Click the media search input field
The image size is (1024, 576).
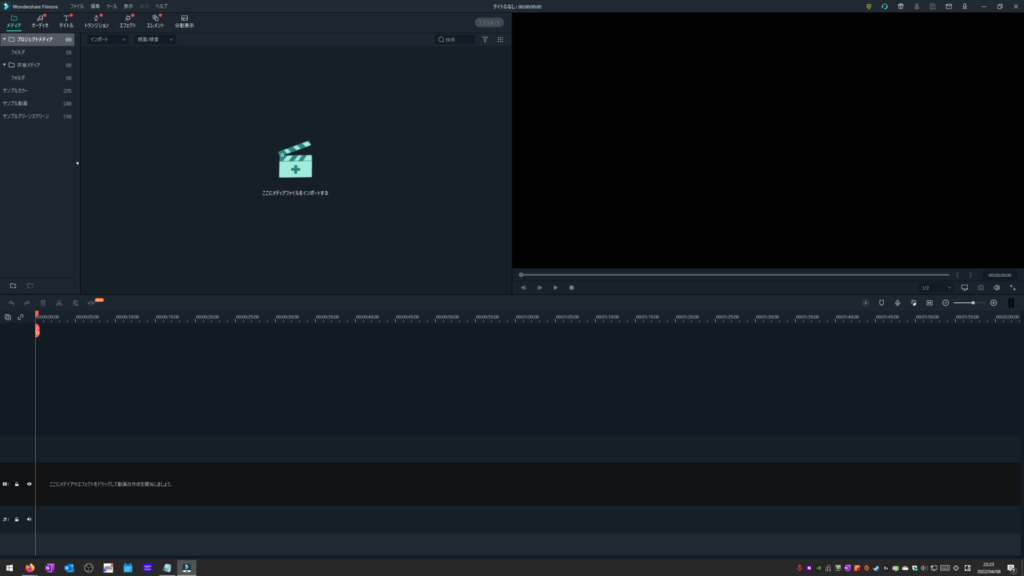pyautogui.click(x=458, y=40)
